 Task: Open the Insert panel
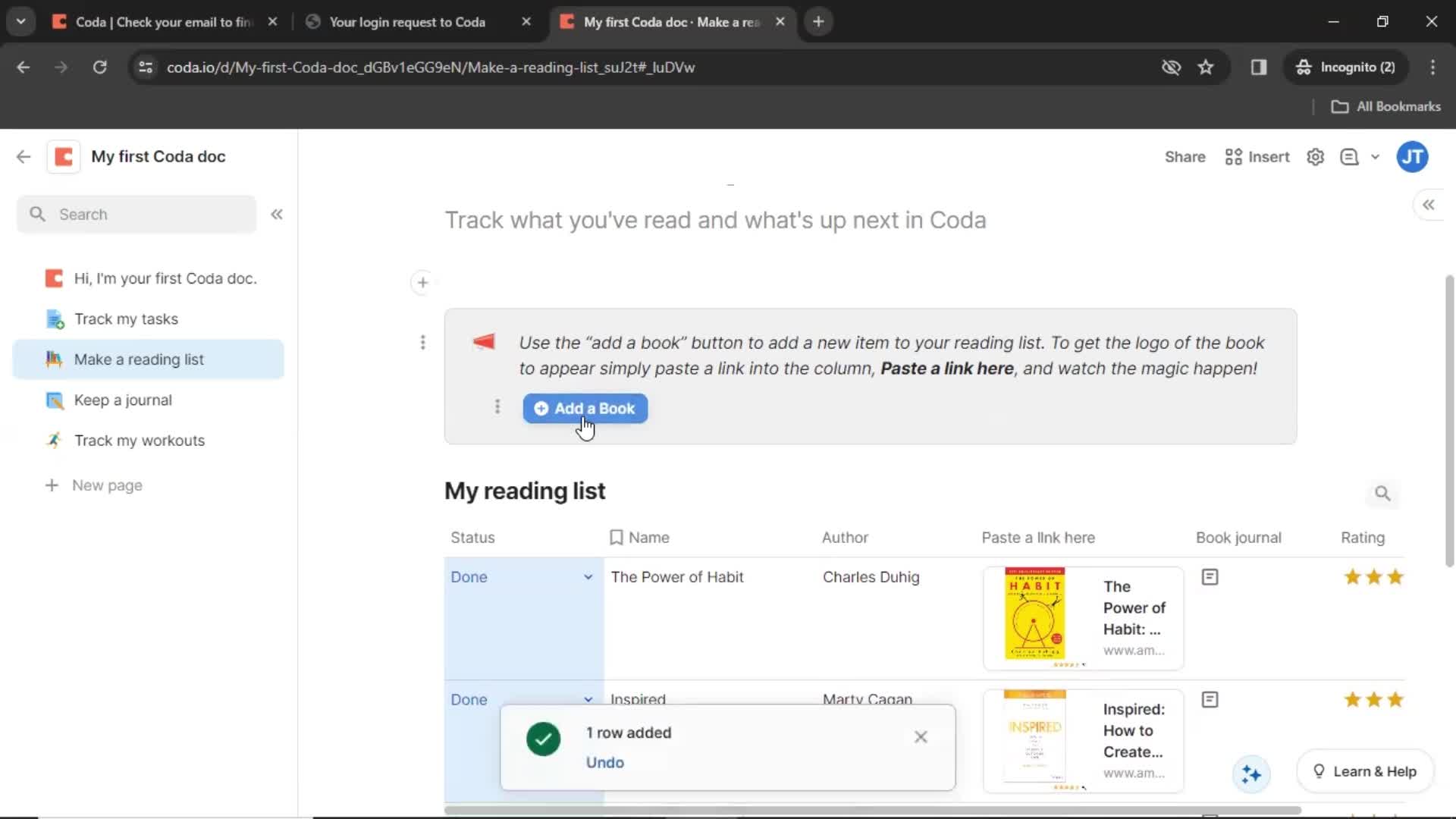tap(1258, 157)
